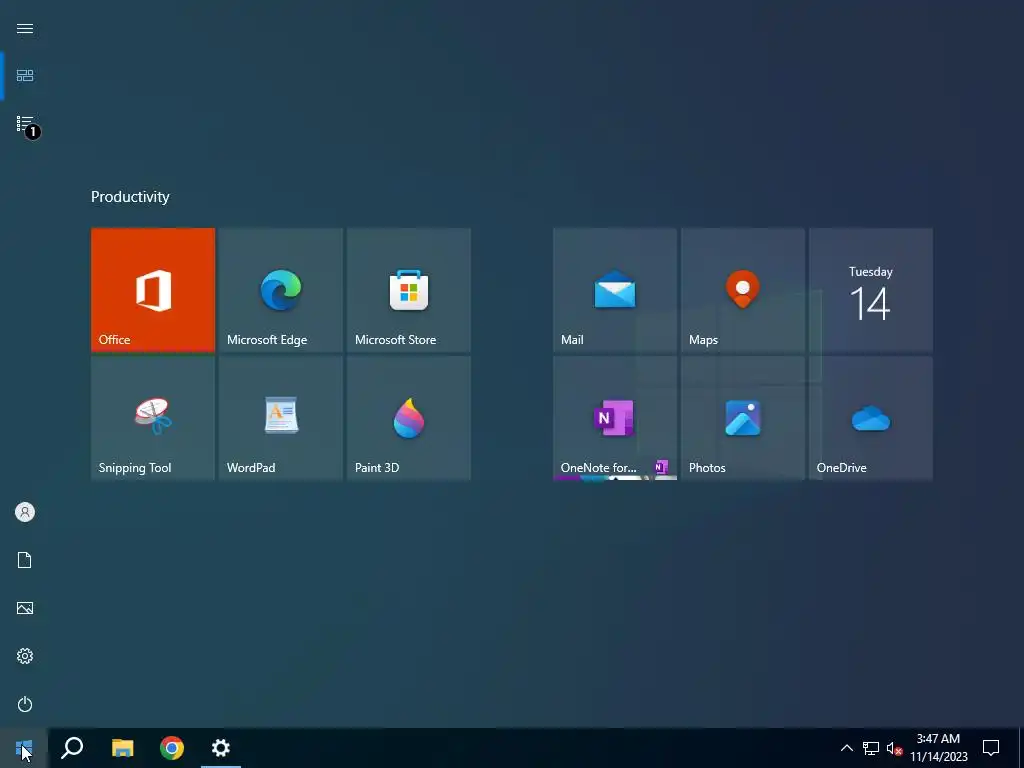
Task: Open the Action Center notifications icon
Action: (991, 748)
